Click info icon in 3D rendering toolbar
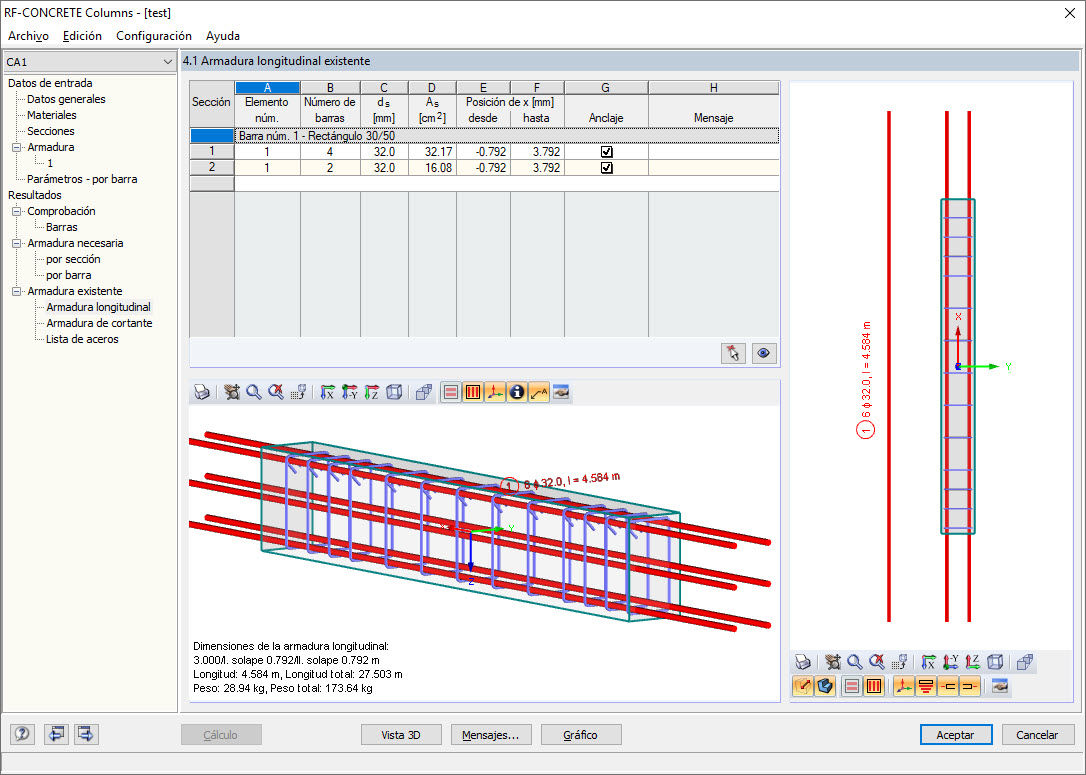The height and width of the screenshot is (775, 1086). click(517, 393)
